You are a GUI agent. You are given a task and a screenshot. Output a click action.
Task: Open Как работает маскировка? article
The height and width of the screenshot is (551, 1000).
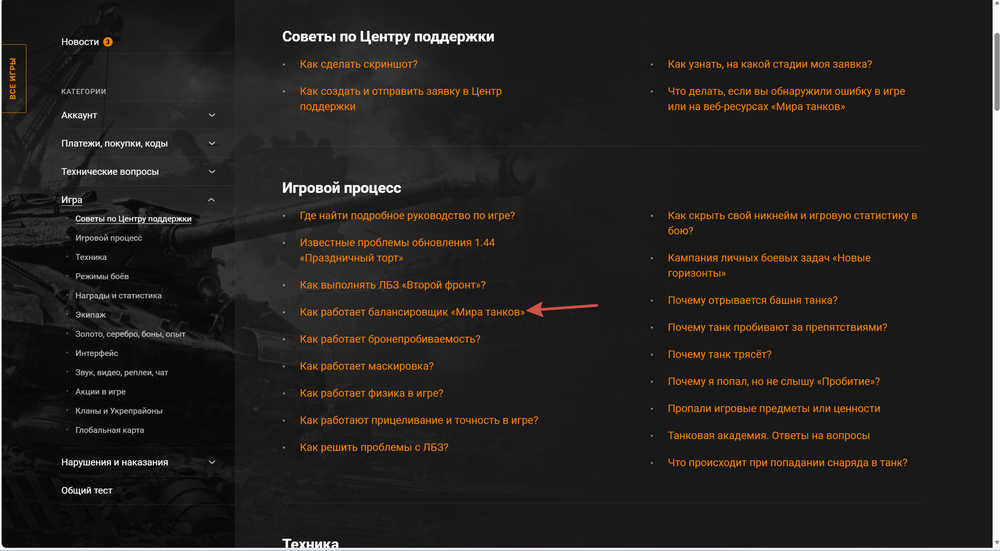click(367, 366)
